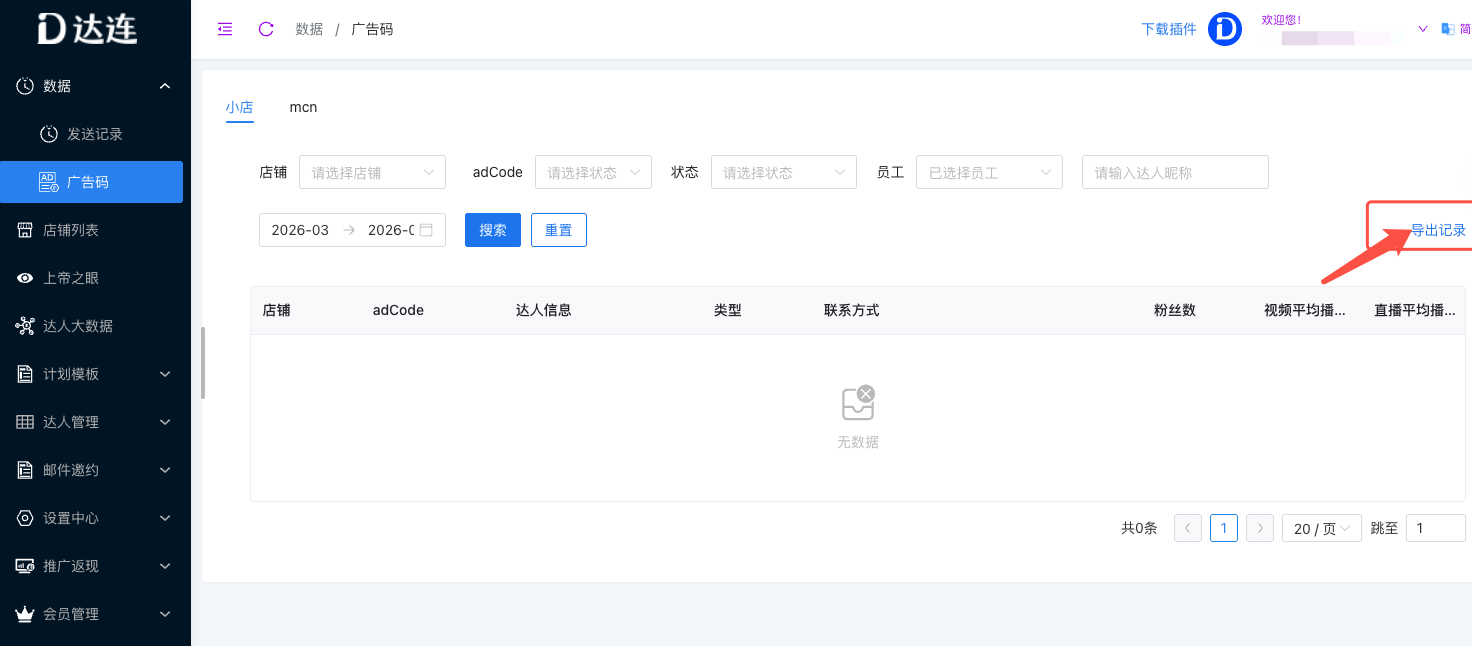Click the purple refresh icon
The image size is (1472, 646).
(266, 29)
